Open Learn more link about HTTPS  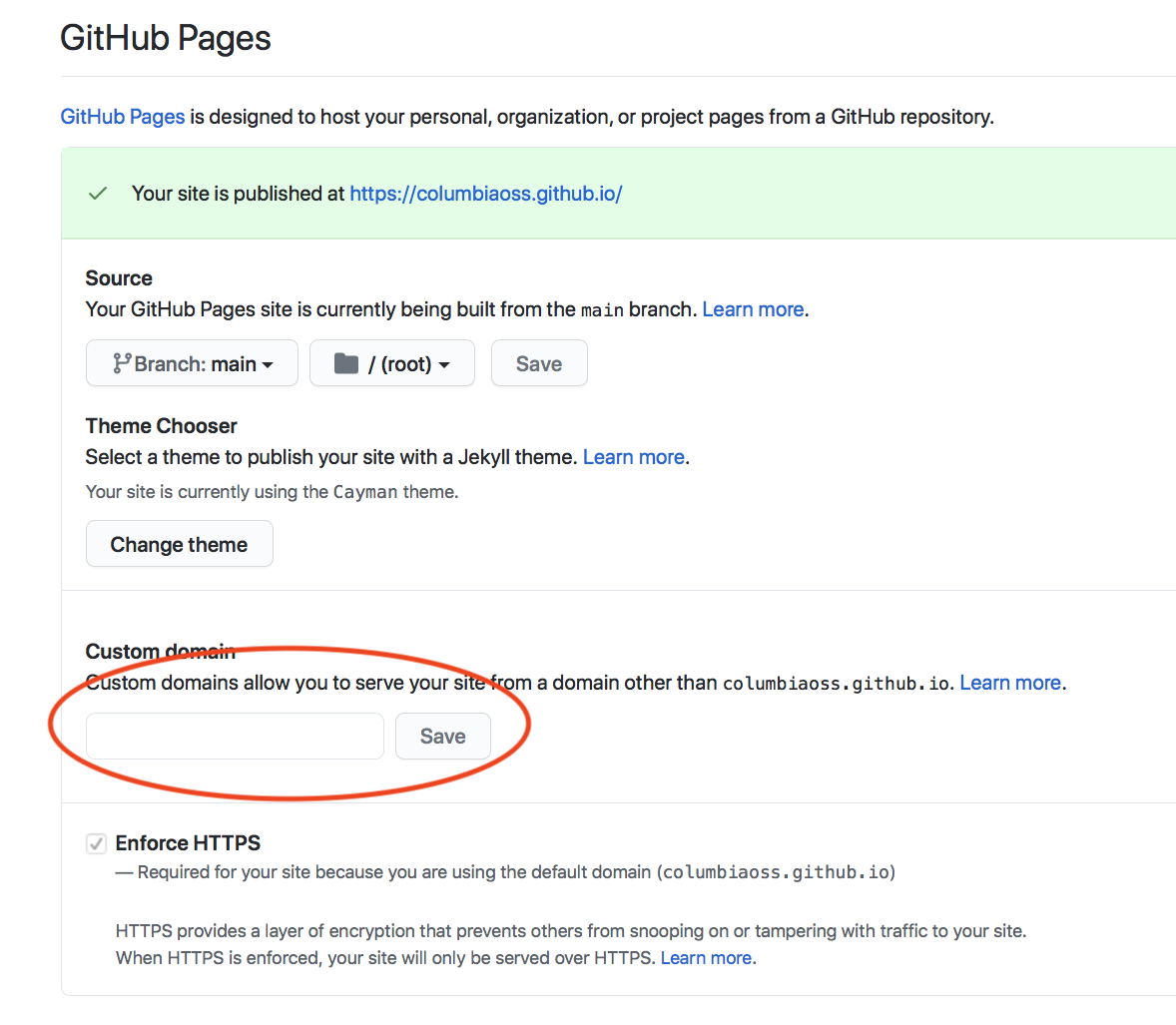(x=707, y=958)
